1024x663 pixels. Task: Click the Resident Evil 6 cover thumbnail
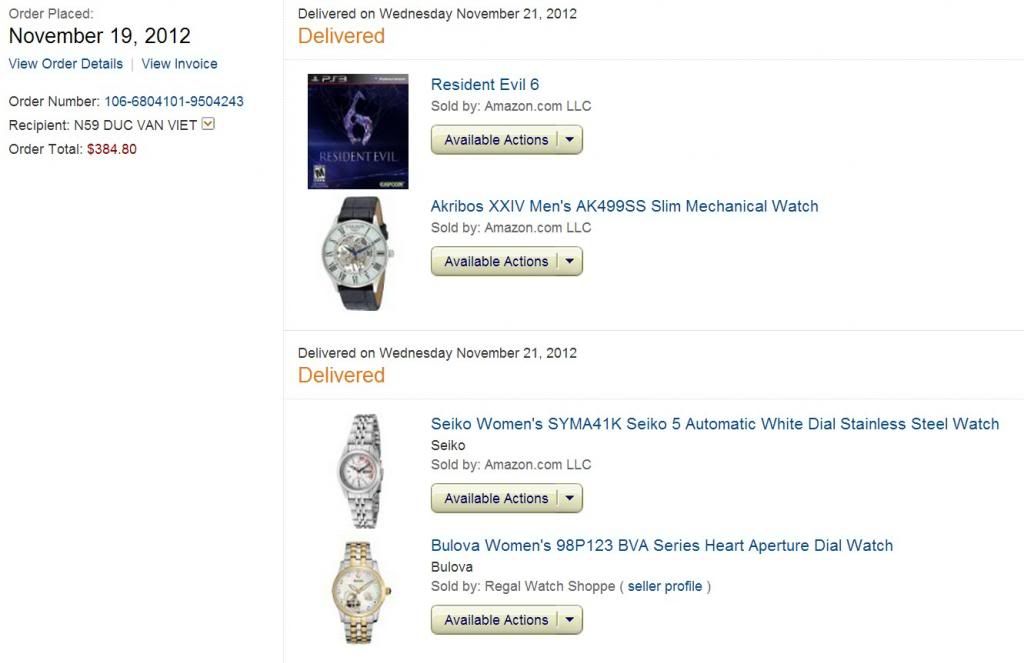coord(358,131)
